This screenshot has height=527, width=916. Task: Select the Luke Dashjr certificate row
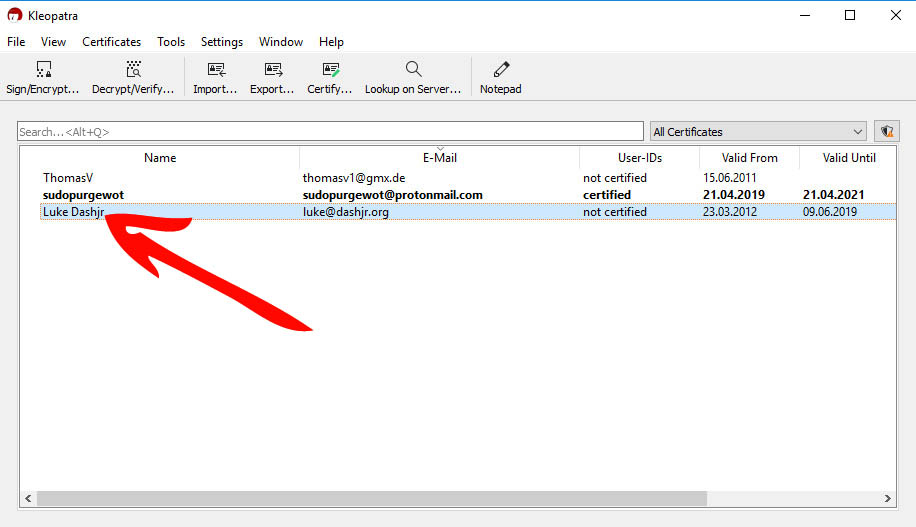[x=467, y=212]
